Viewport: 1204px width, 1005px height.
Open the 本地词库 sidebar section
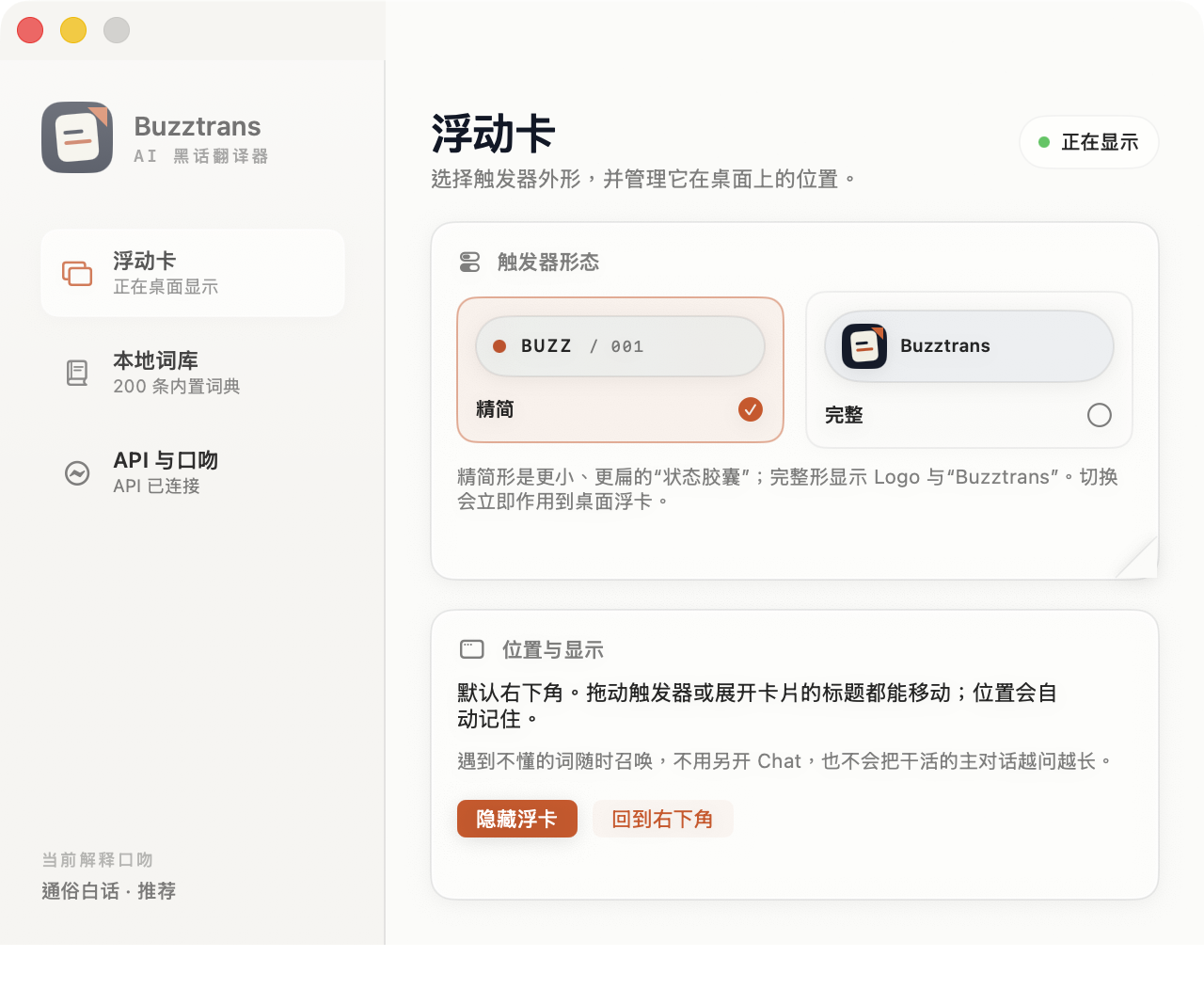pyautogui.click(x=193, y=373)
